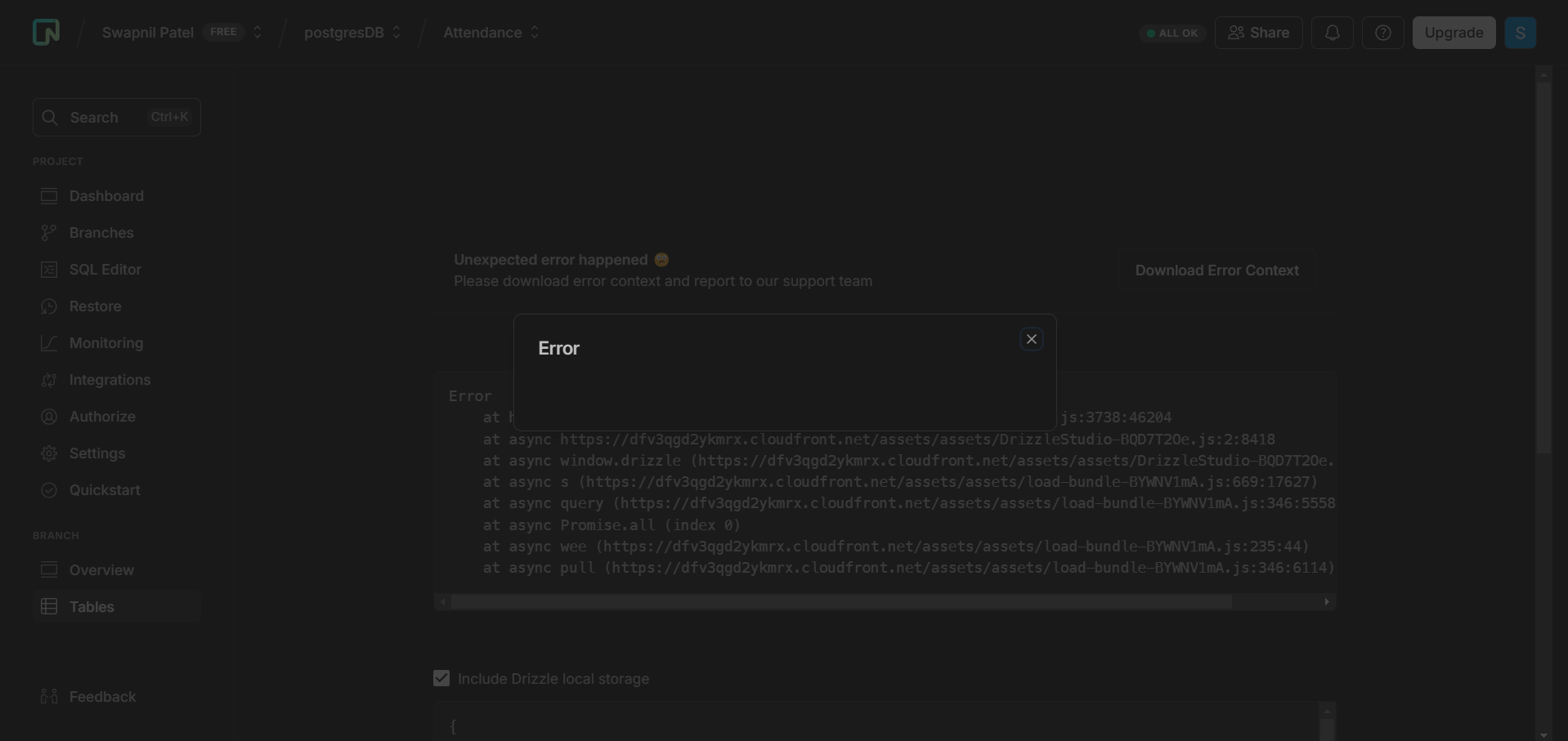Click Download Error Context button
The image size is (1568, 741).
pos(1216,270)
